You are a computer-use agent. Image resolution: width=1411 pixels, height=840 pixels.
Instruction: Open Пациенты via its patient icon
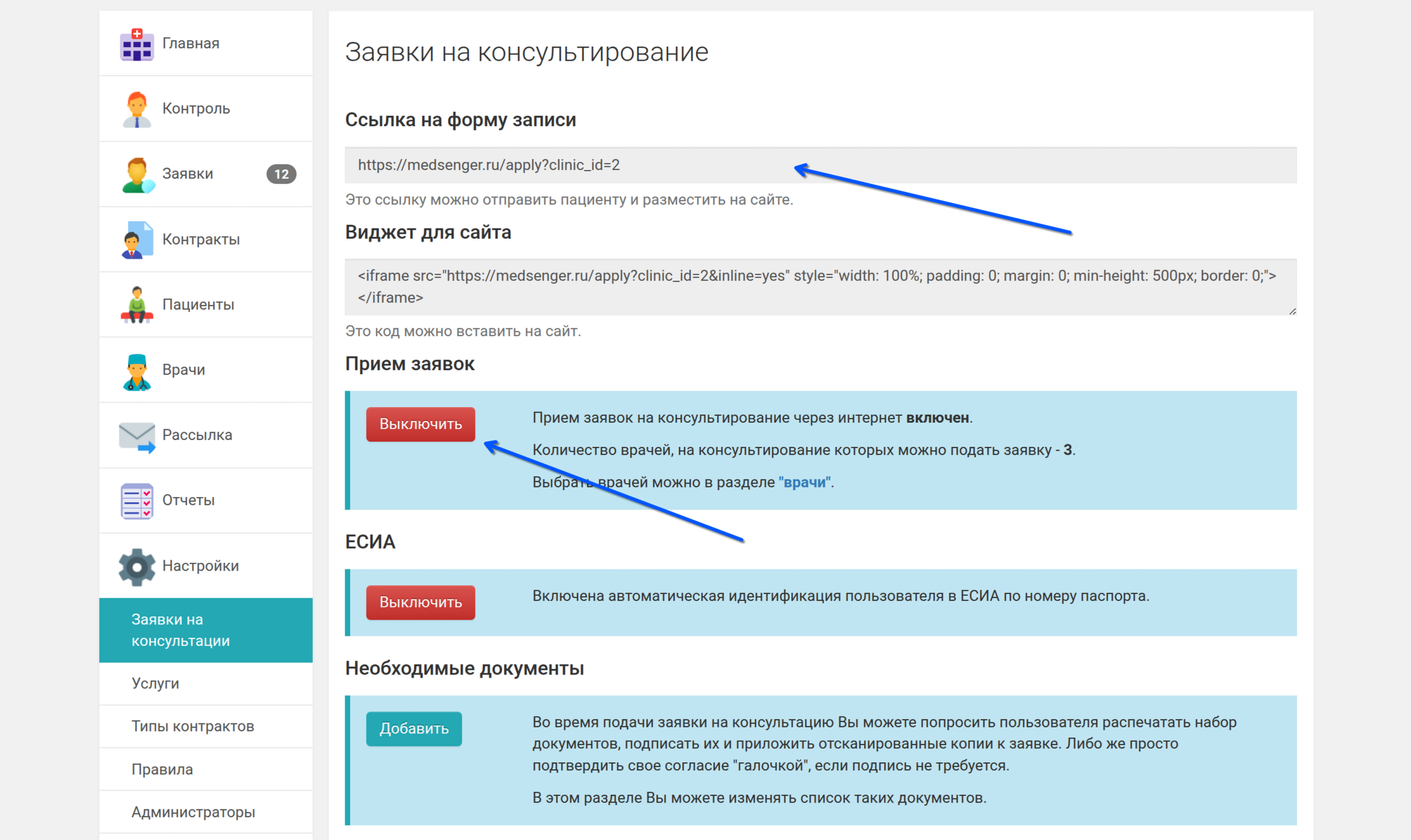click(x=136, y=304)
